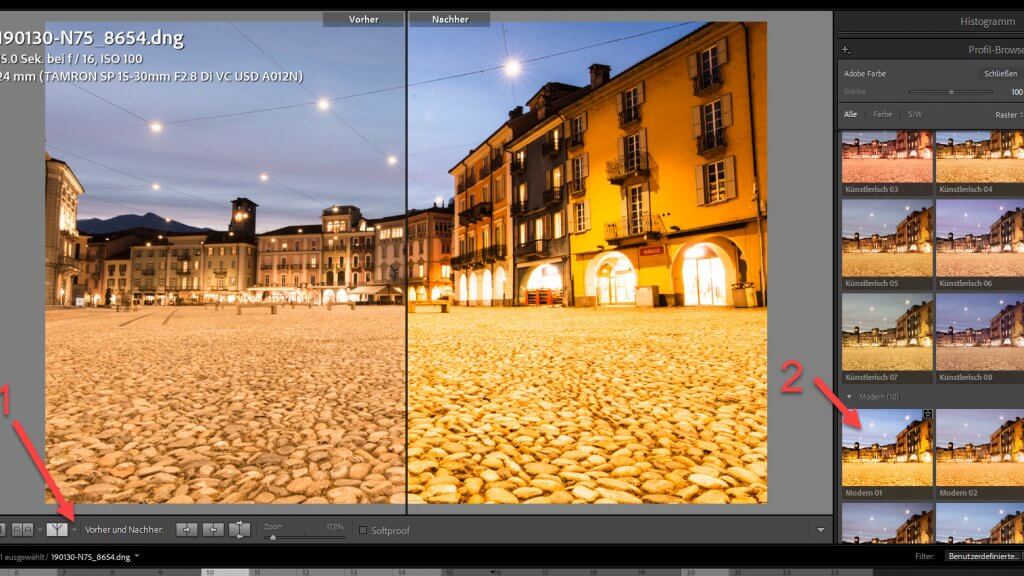This screenshot has height=576, width=1024.
Task: Open the toolbar options triangle menu
Action: pyautogui.click(x=821, y=530)
